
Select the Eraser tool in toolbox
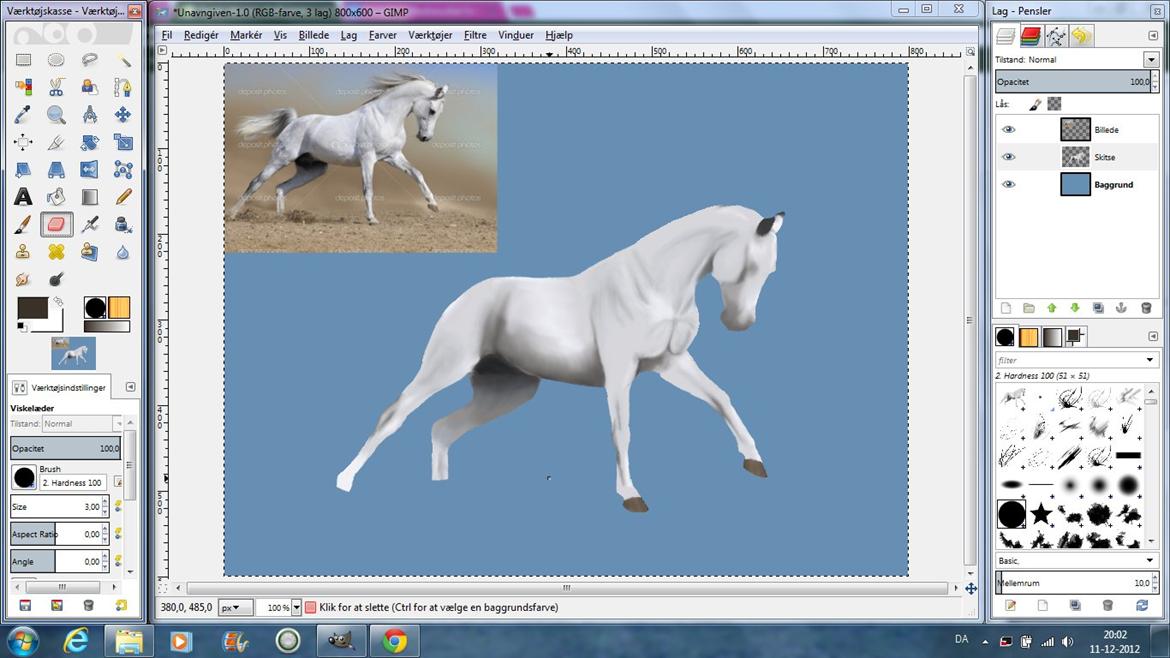tap(56, 224)
